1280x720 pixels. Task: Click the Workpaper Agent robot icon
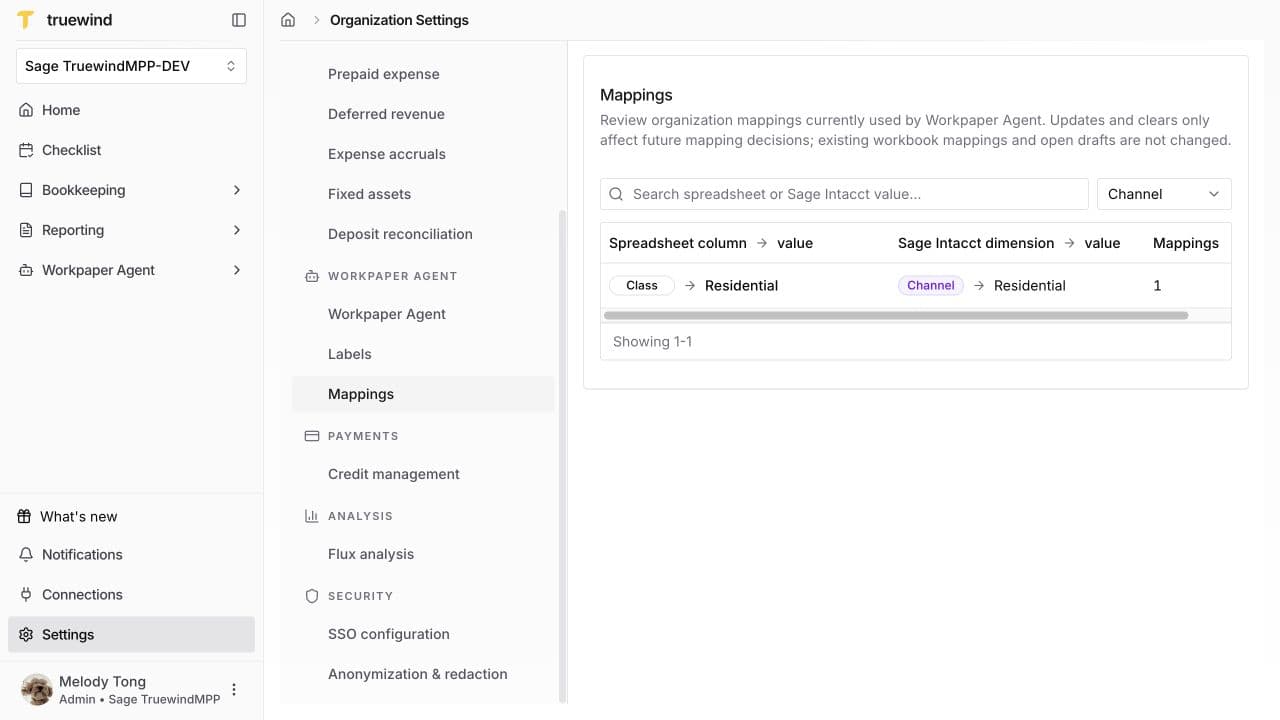click(x=26, y=270)
